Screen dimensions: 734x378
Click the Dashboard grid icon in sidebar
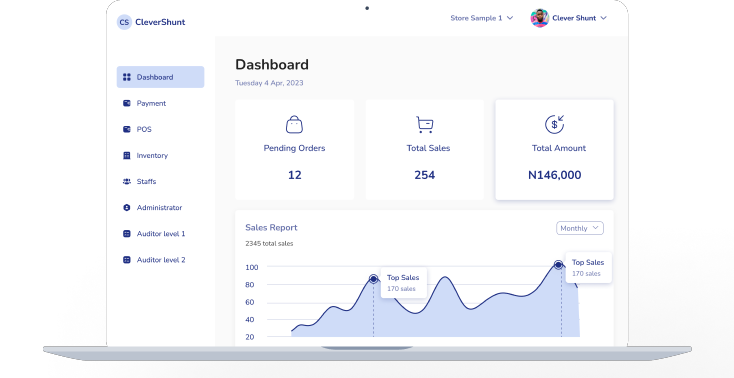coord(126,77)
